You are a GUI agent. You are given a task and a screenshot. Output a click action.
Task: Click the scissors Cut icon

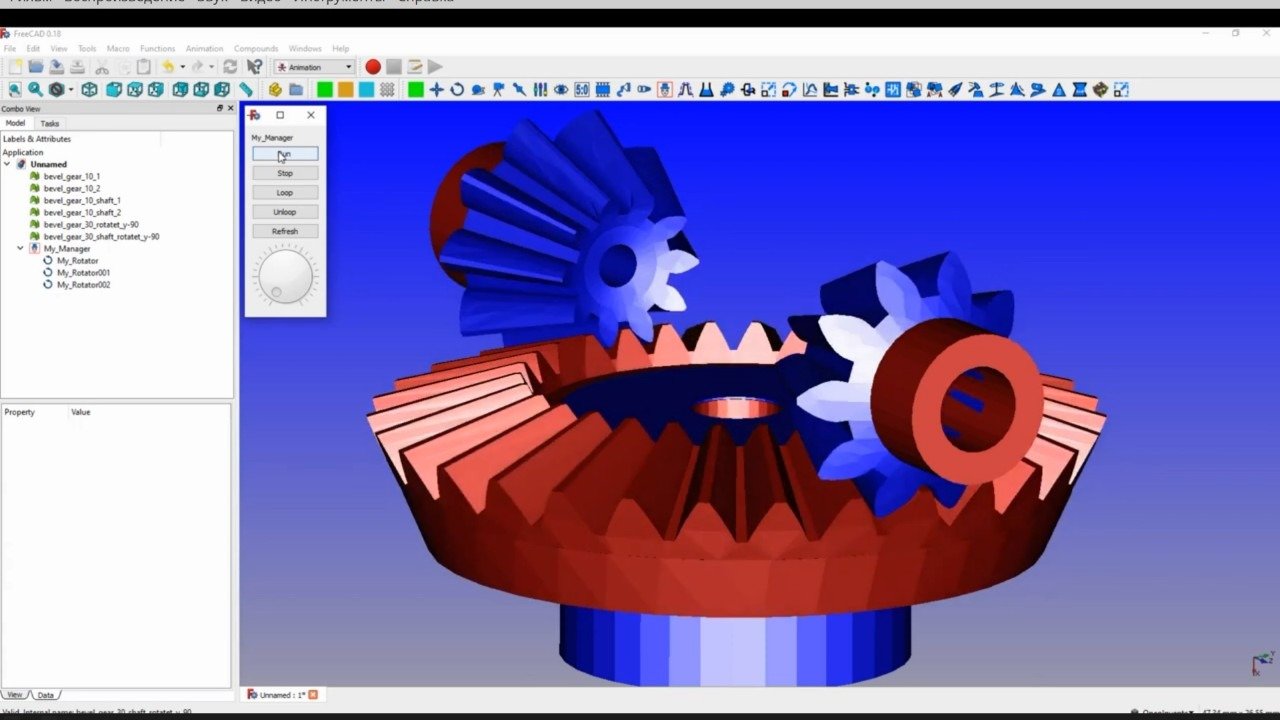(102, 67)
